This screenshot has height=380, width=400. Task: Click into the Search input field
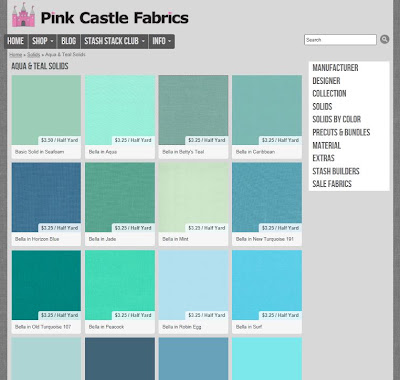coord(340,40)
